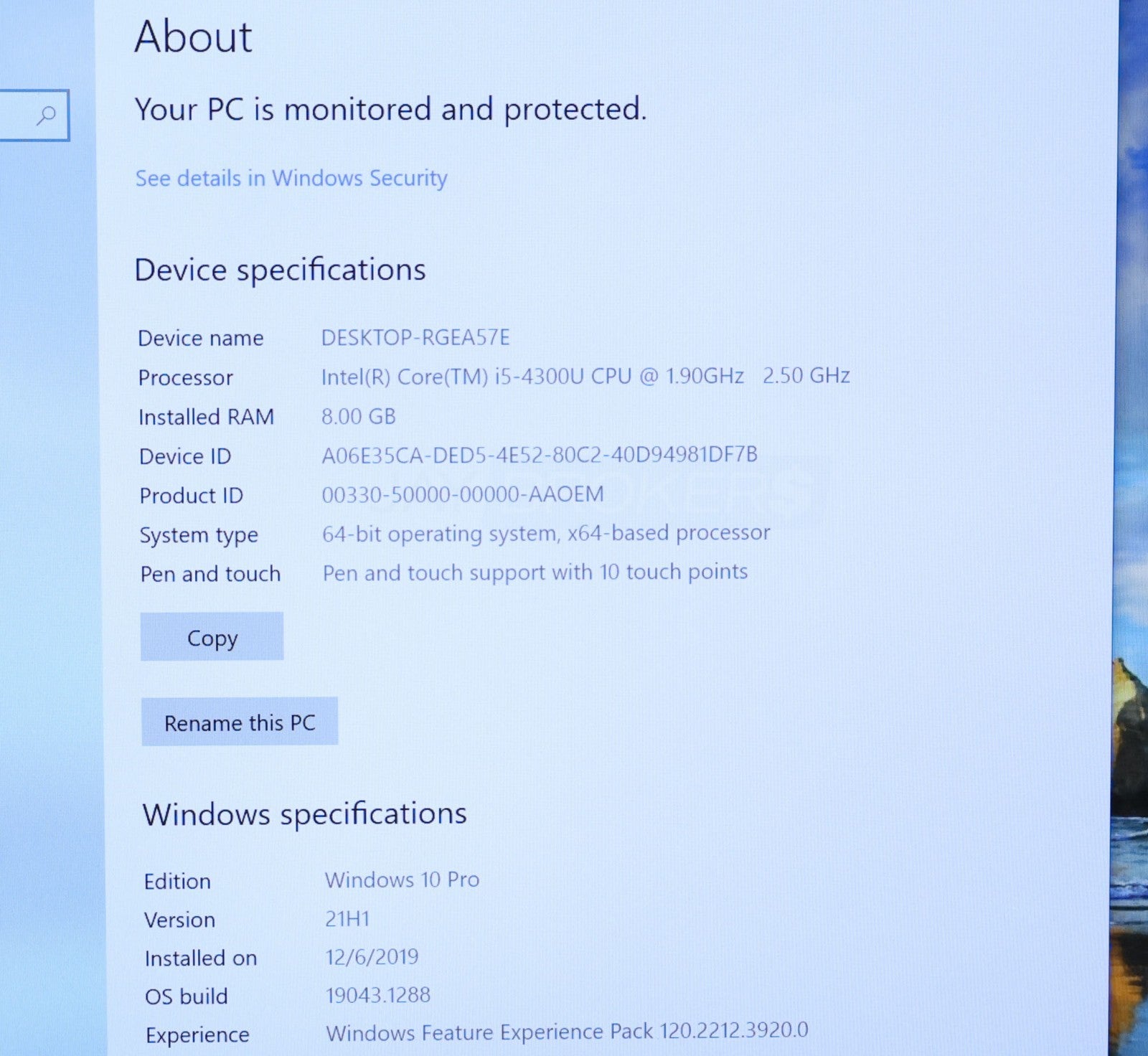Open See details in Windows Security link
This screenshot has height=1056, width=1148.
tap(291, 178)
